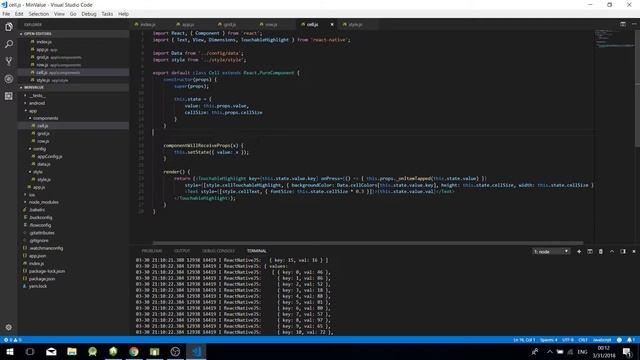Viewport: 640px width, 360px height.
Task: Change language mode via 'JavaScript' status item
Action: (x=602, y=340)
